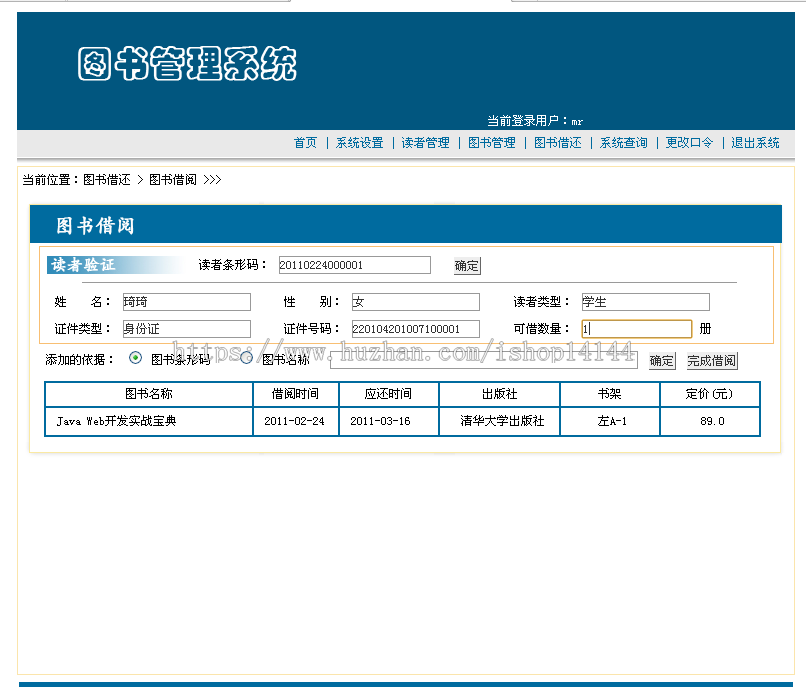The height and width of the screenshot is (699, 806).
Task: Click the 当前位置 breadcrumb text
Action: (x=122, y=180)
